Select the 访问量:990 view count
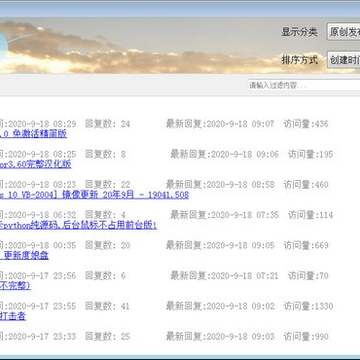This screenshot has width=360, height=360. click(x=306, y=336)
